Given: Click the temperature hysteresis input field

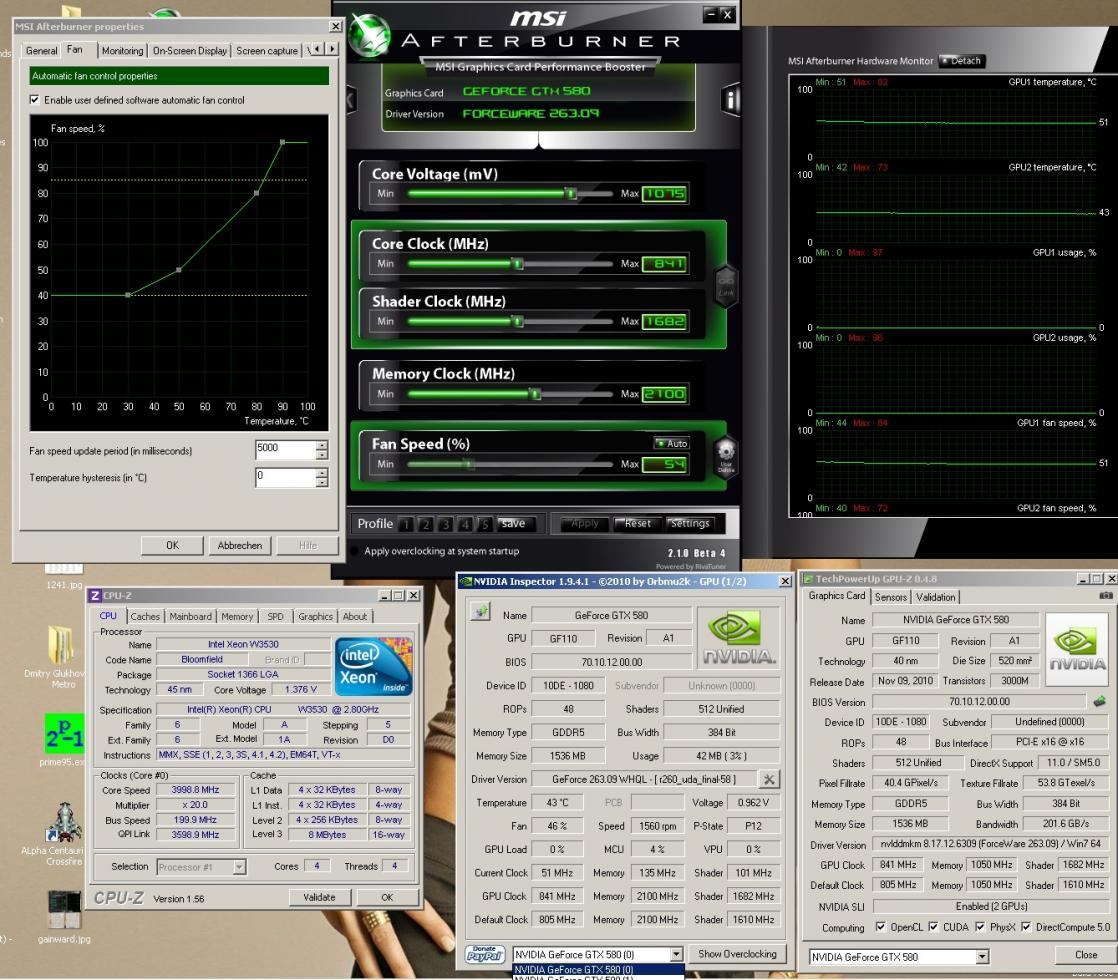Looking at the screenshot, I should click(285, 477).
